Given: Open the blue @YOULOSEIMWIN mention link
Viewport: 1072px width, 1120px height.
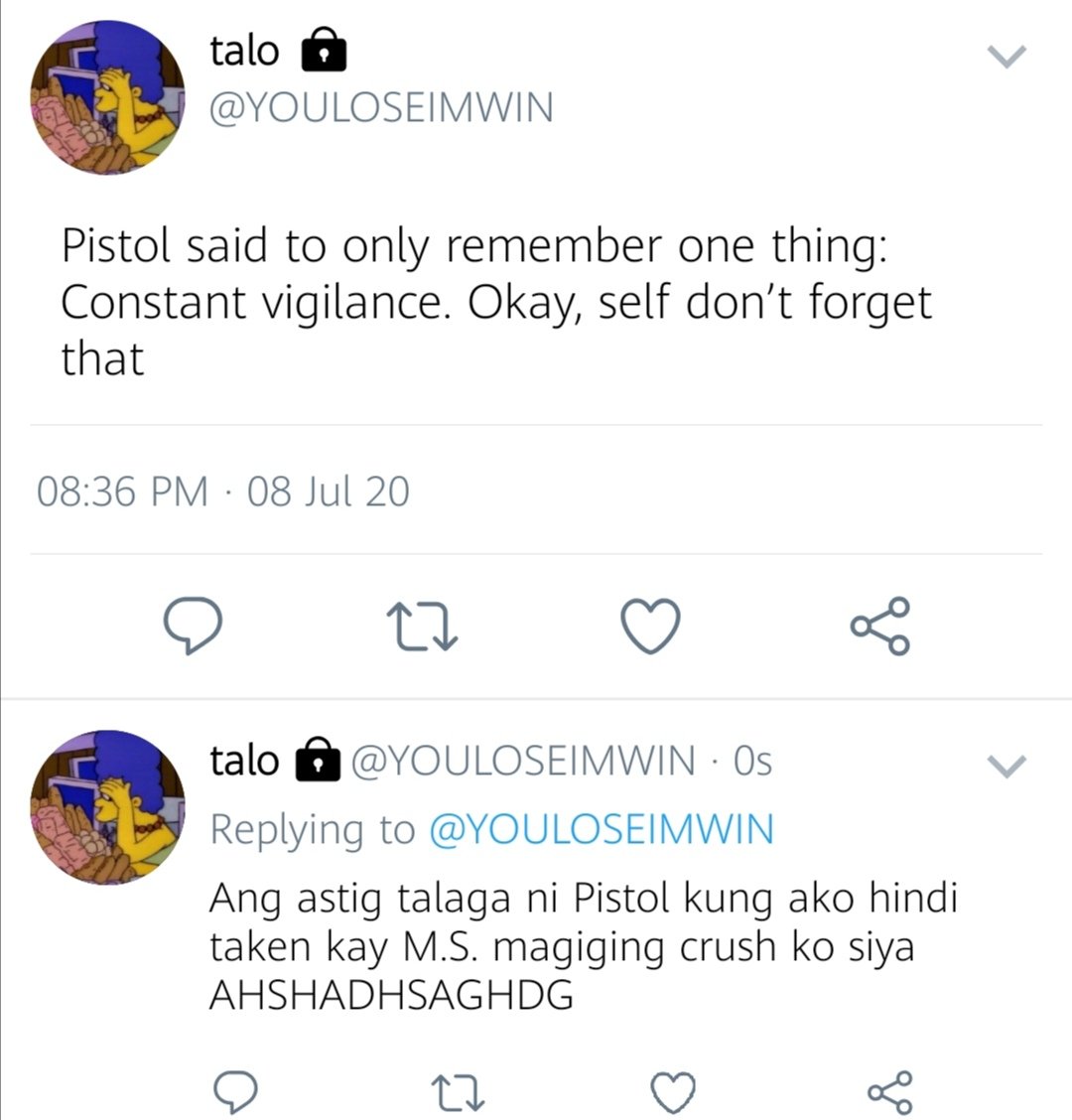Looking at the screenshot, I should coord(602,829).
